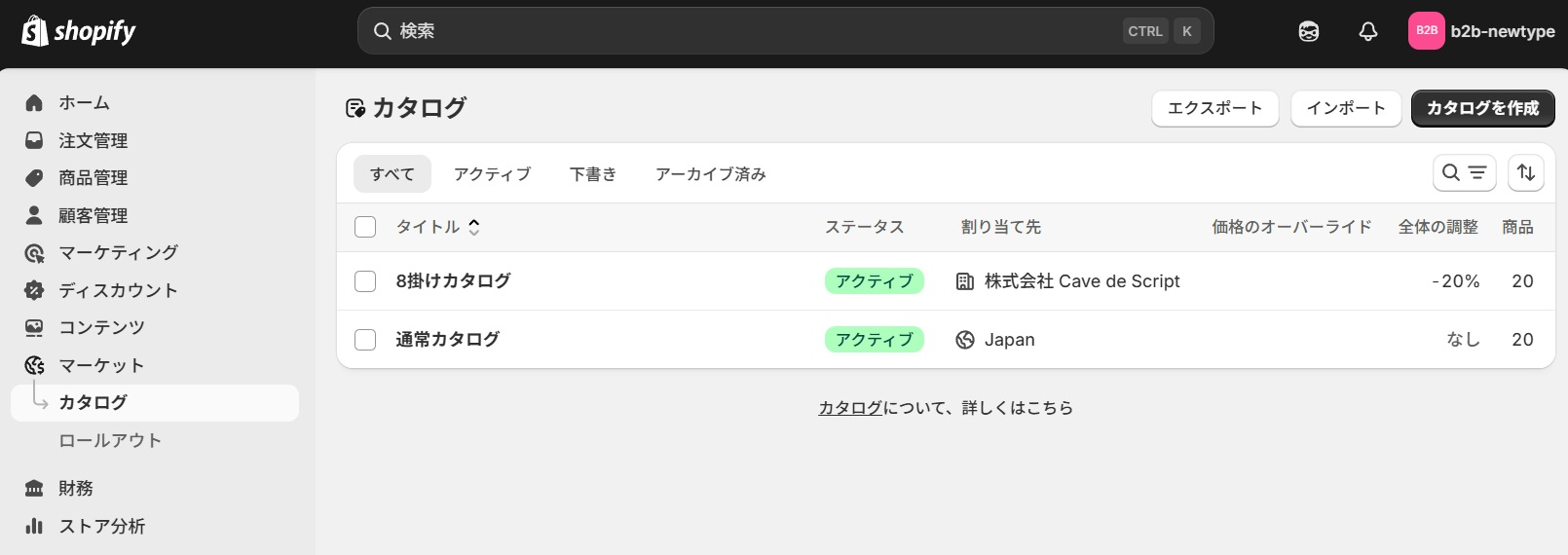Click the Analytics bar chart icon
This screenshot has width=1568, height=555.
34,526
